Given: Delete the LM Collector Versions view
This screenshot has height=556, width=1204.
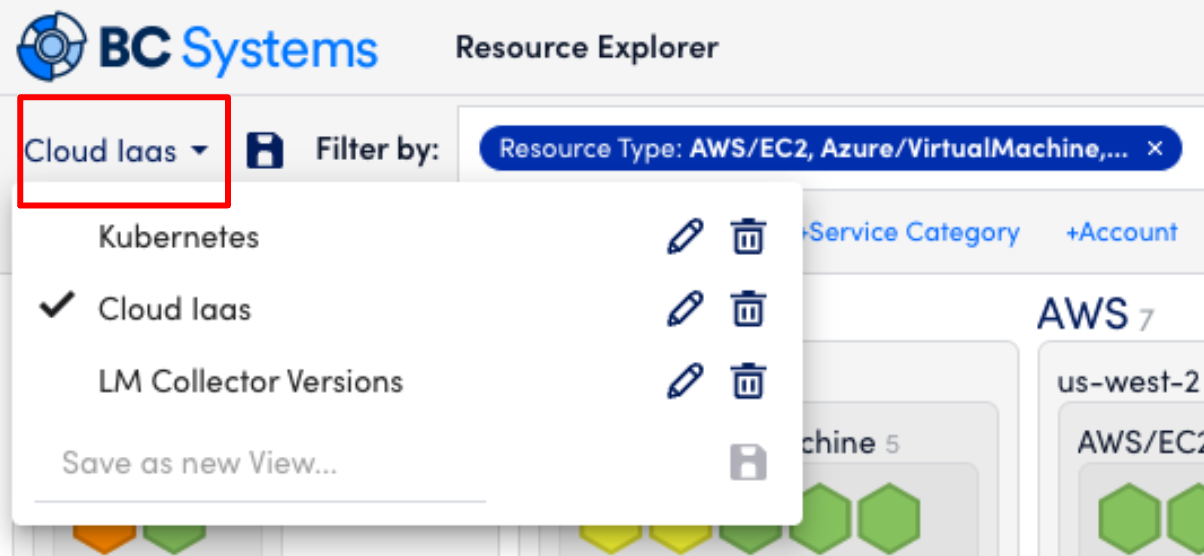Looking at the screenshot, I should point(748,381).
